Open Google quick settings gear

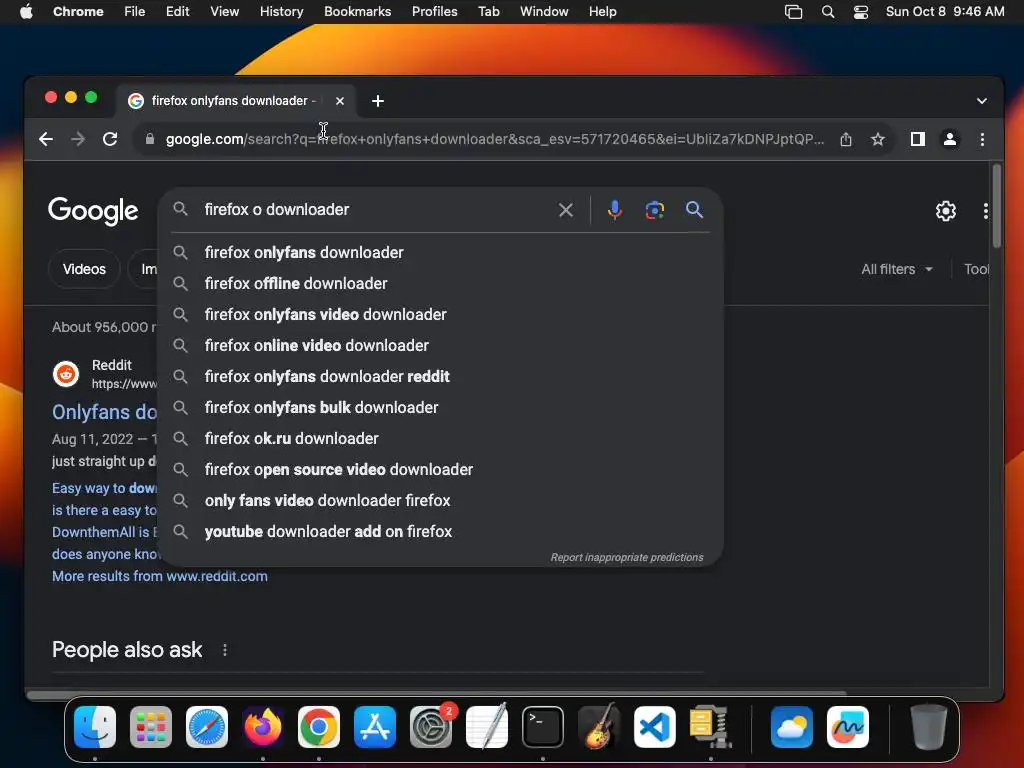click(x=946, y=211)
